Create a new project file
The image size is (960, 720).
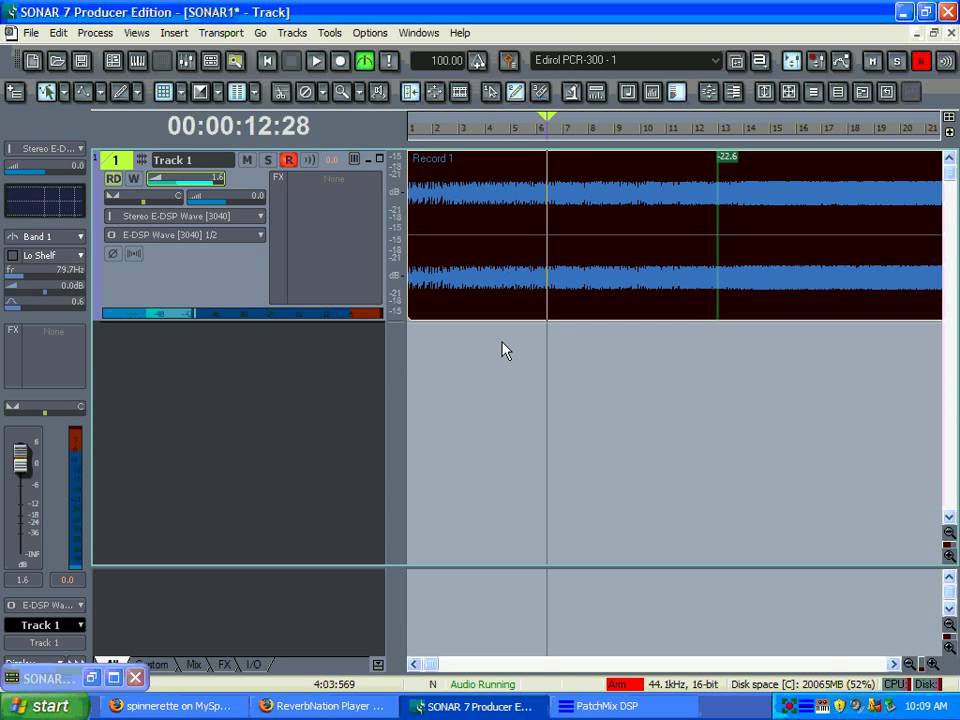[33, 61]
